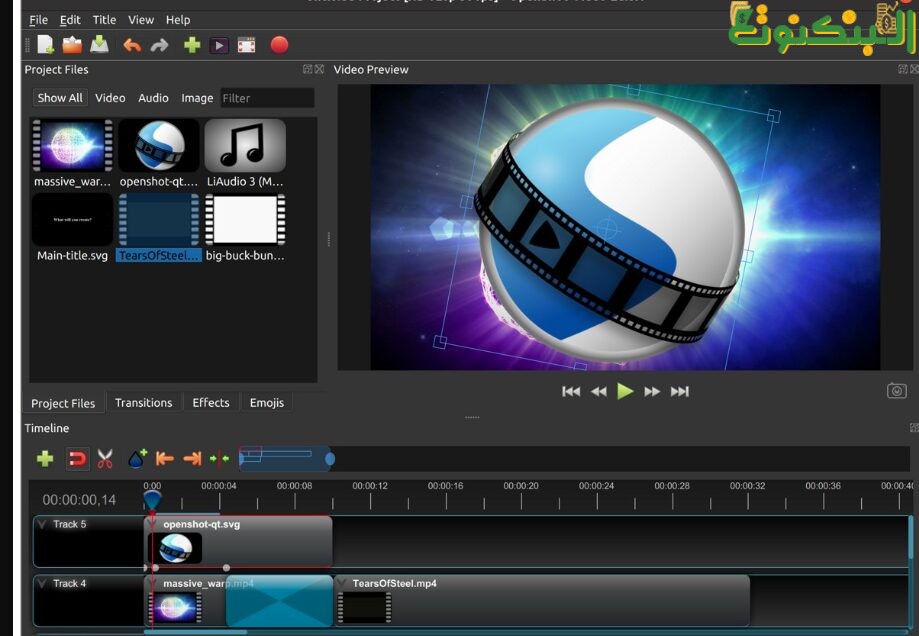The width and height of the screenshot is (919, 636).
Task: Collapse Track 5 using its arrow
Action: (x=42, y=524)
